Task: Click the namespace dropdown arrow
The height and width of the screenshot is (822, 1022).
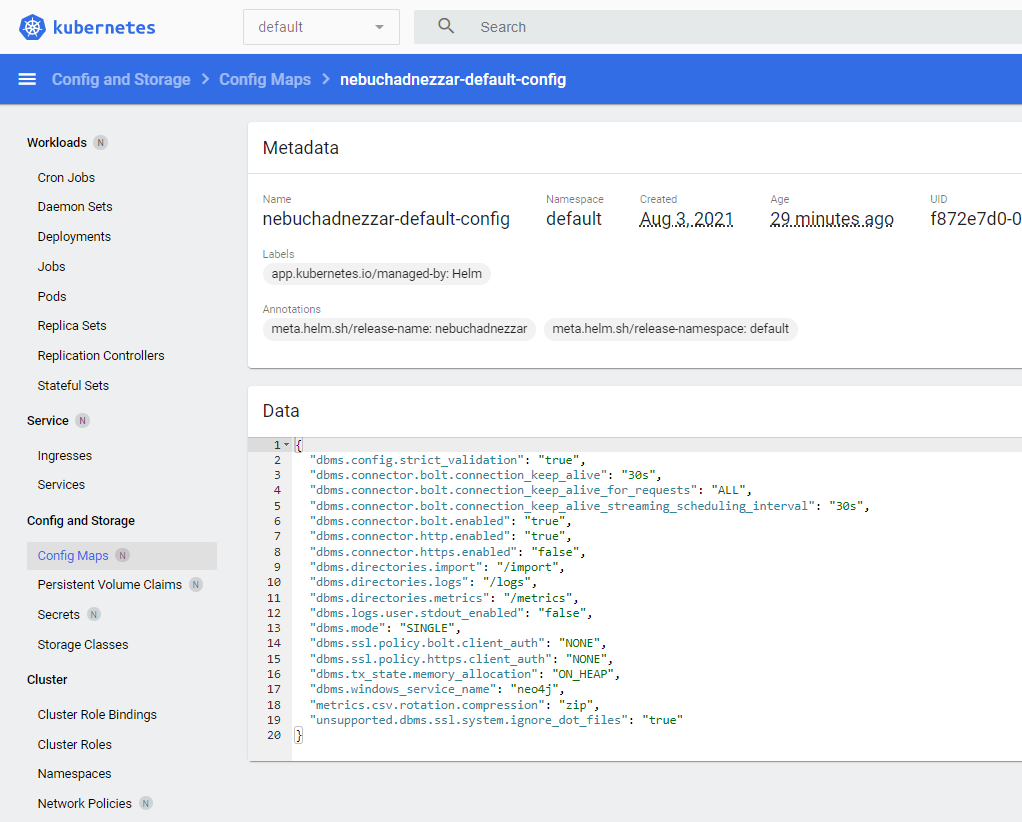Action: point(379,27)
